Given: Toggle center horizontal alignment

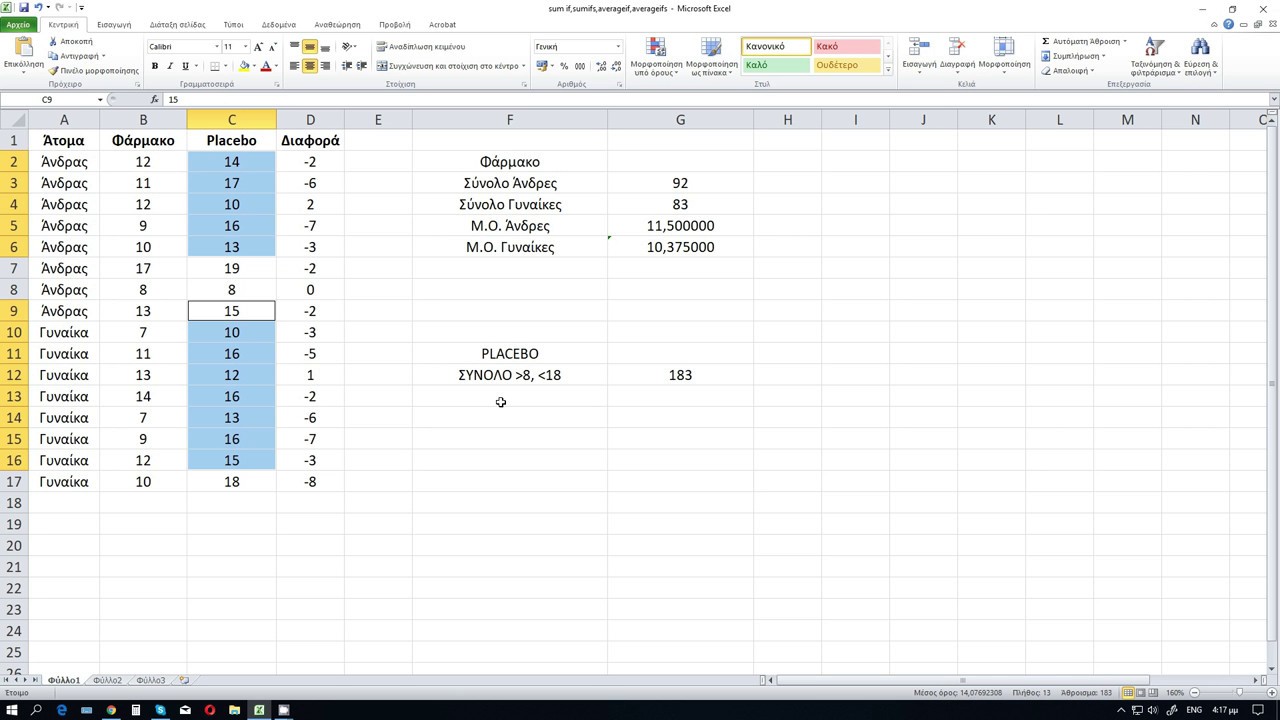Looking at the screenshot, I should click(x=310, y=66).
